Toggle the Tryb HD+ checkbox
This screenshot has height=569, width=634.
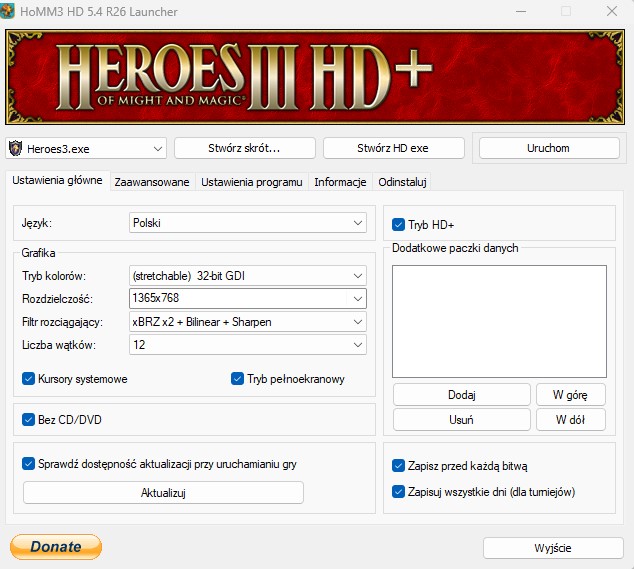click(x=398, y=224)
